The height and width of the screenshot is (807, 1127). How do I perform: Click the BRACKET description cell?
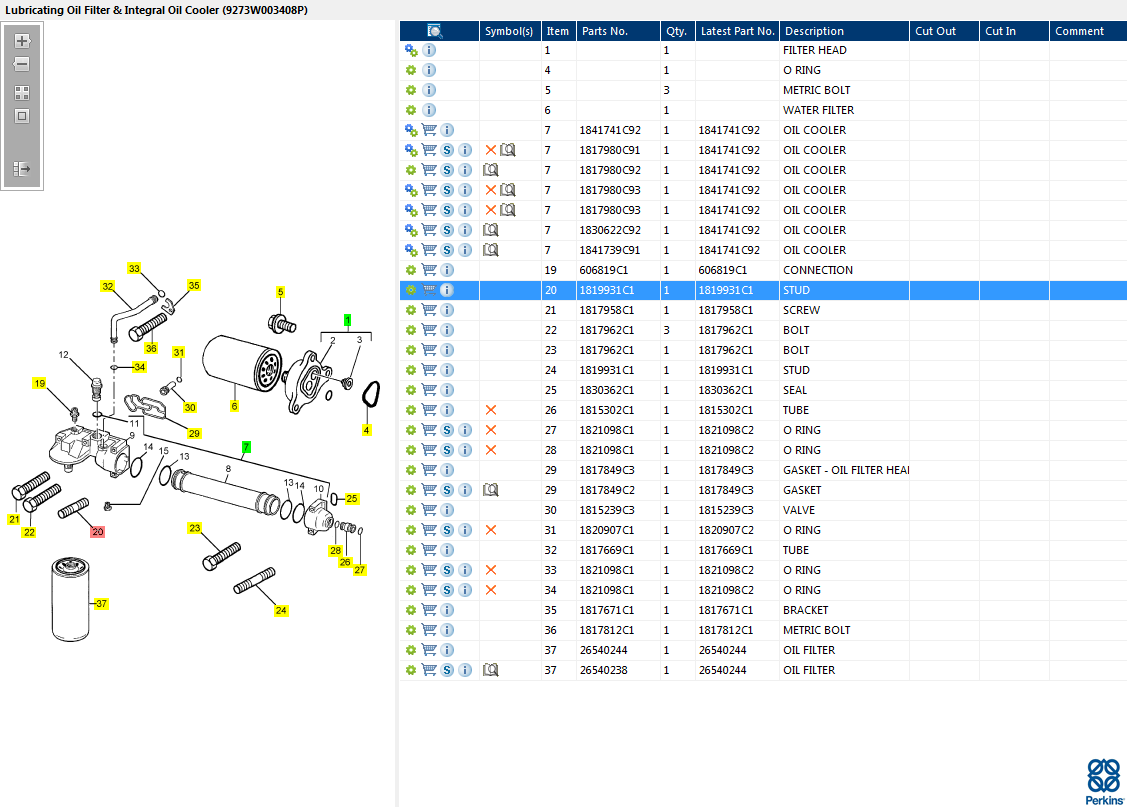(806, 610)
